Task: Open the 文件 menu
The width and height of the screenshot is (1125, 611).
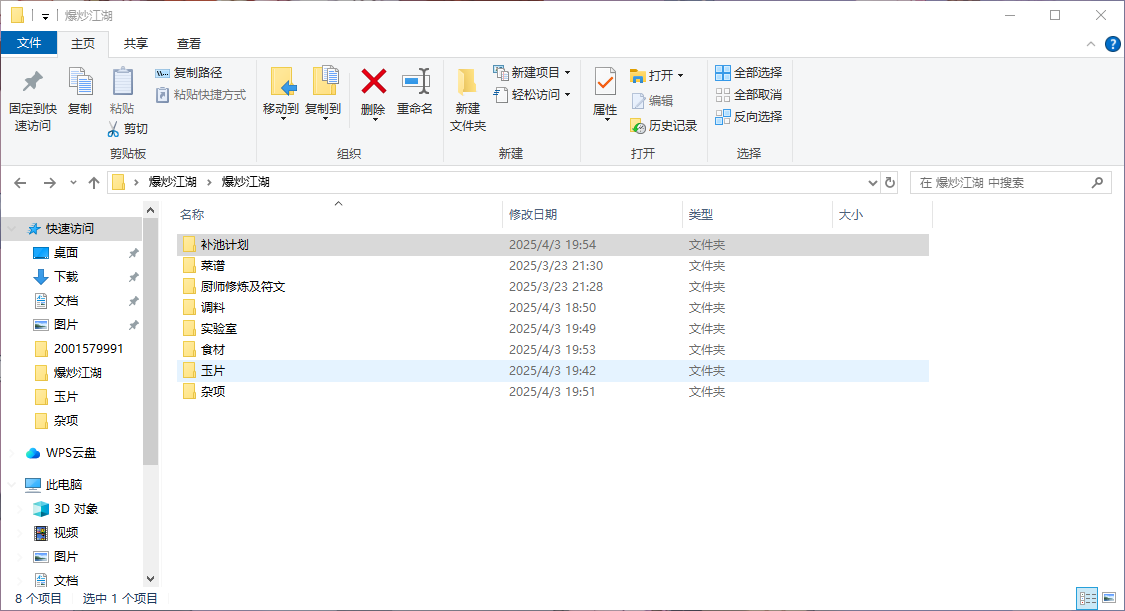Action: (x=29, y=44)
